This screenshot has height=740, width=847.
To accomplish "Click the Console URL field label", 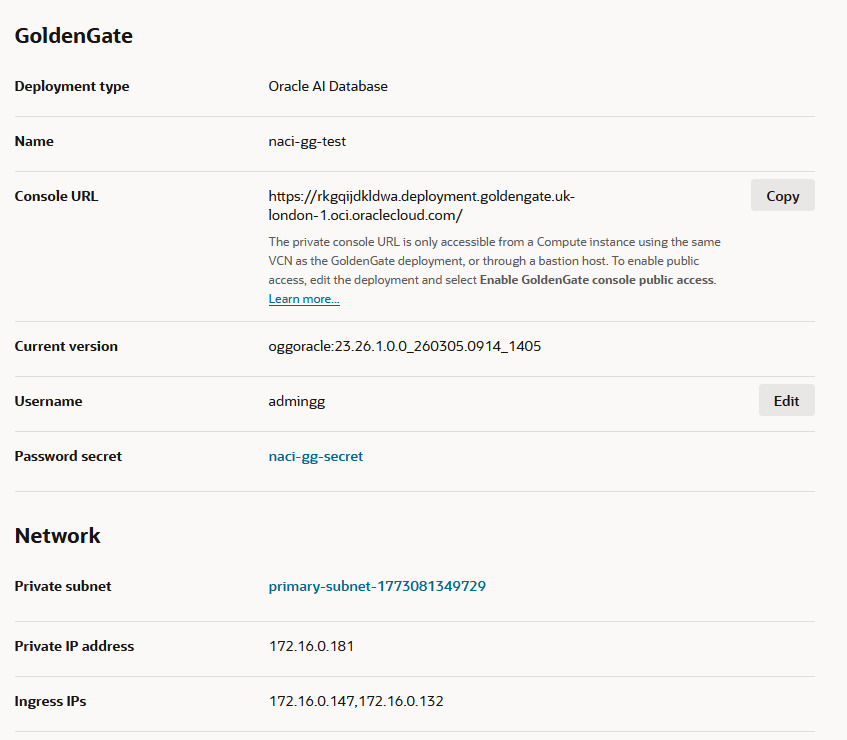I will click(56, 196).
